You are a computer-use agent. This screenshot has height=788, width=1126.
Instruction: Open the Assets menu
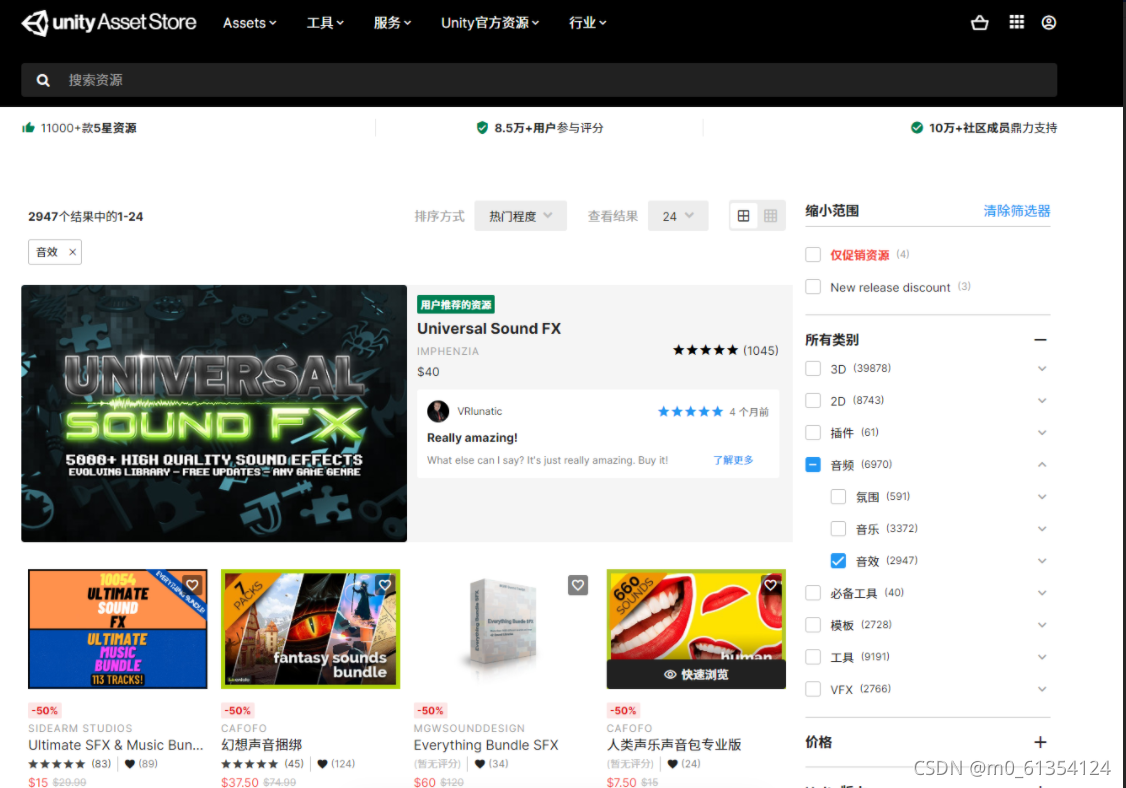point(249,23)
